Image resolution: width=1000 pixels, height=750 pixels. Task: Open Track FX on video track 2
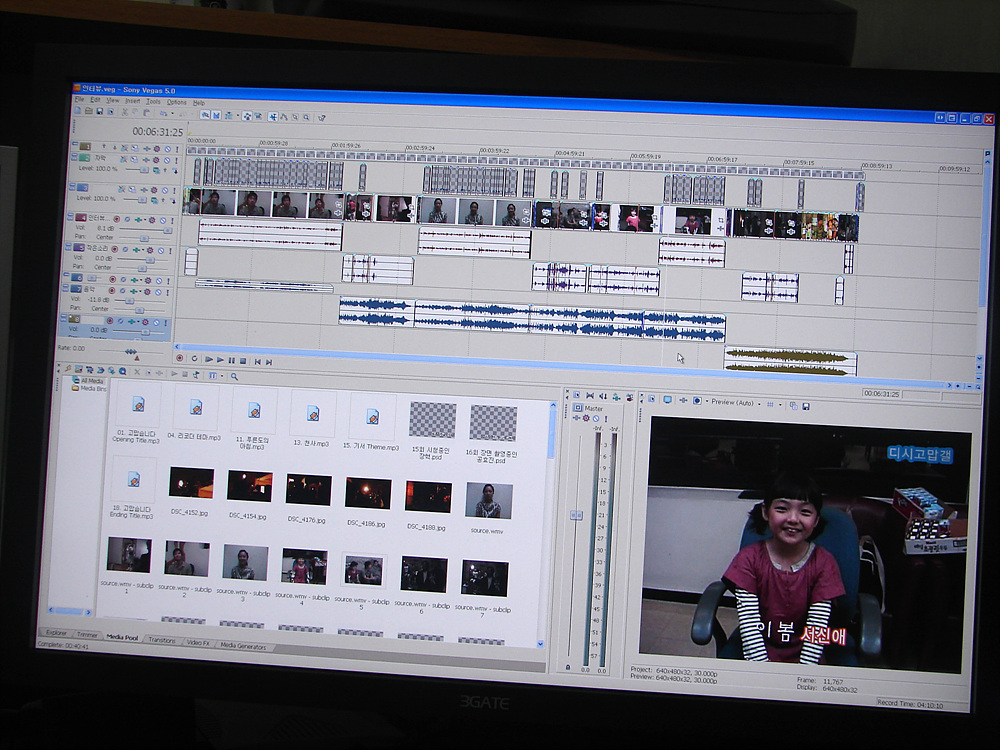click(146, 159)
